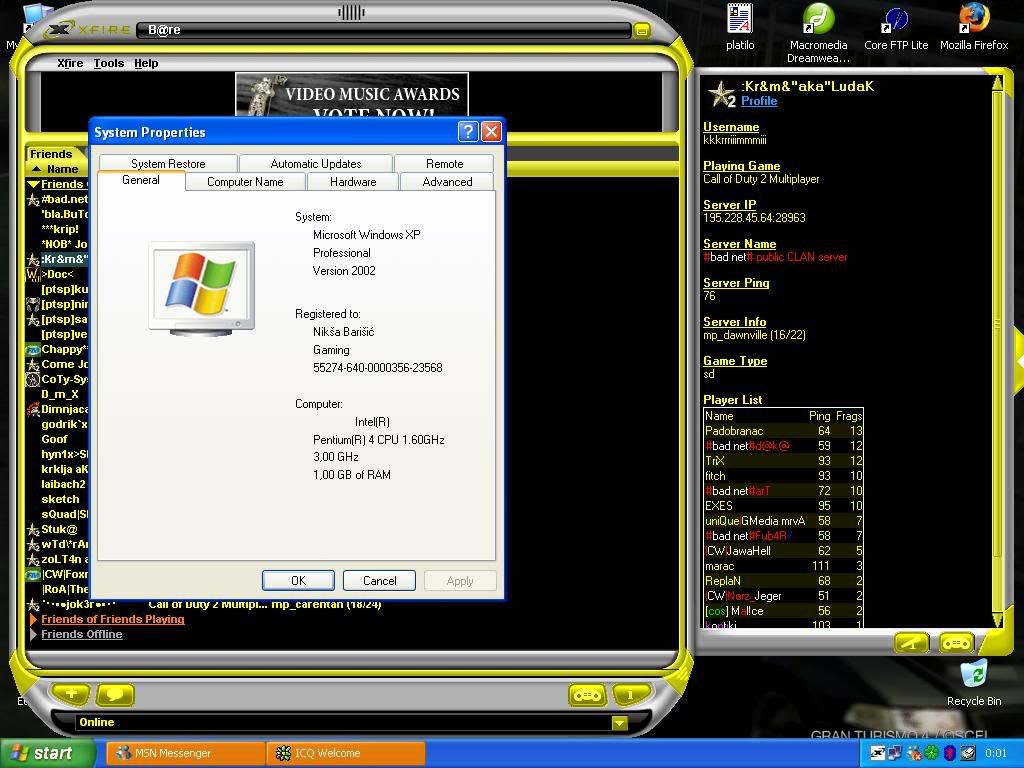Click the Bluetooth tray icon
This screenshot has width=1024, height=768.
(x=950, y=754)
